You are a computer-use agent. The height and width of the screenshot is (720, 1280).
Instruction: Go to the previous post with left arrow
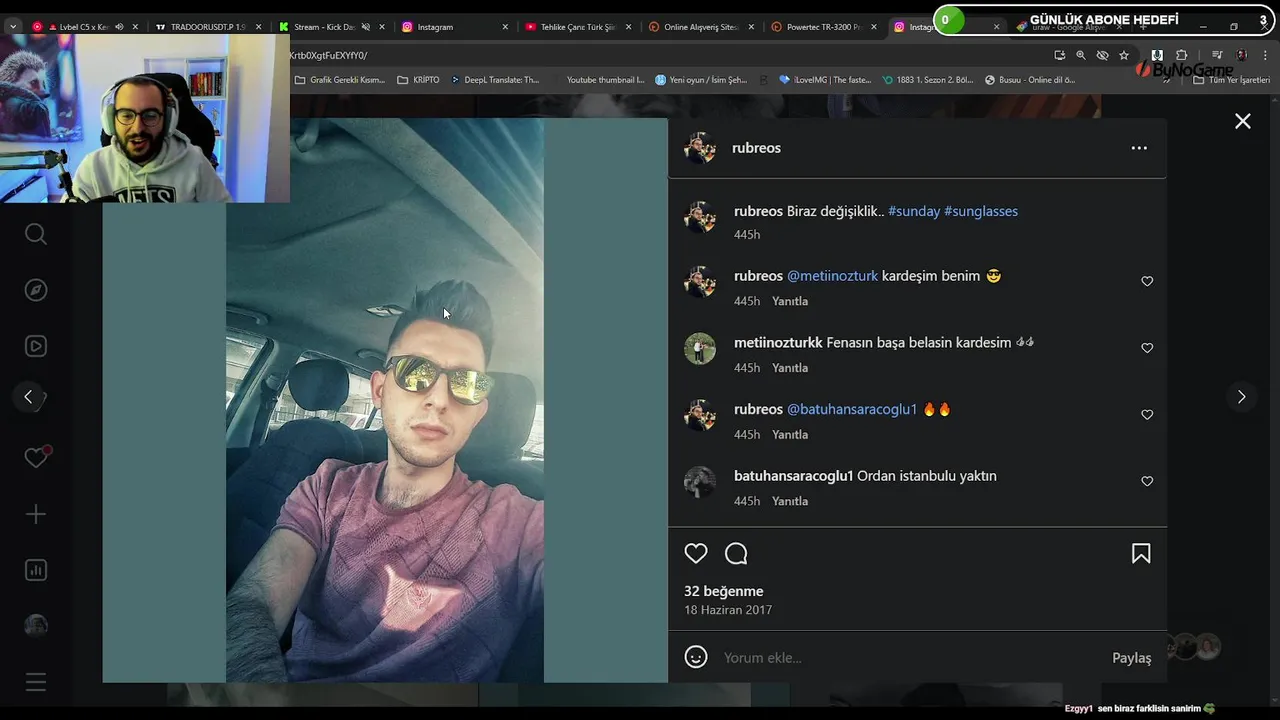28,397
